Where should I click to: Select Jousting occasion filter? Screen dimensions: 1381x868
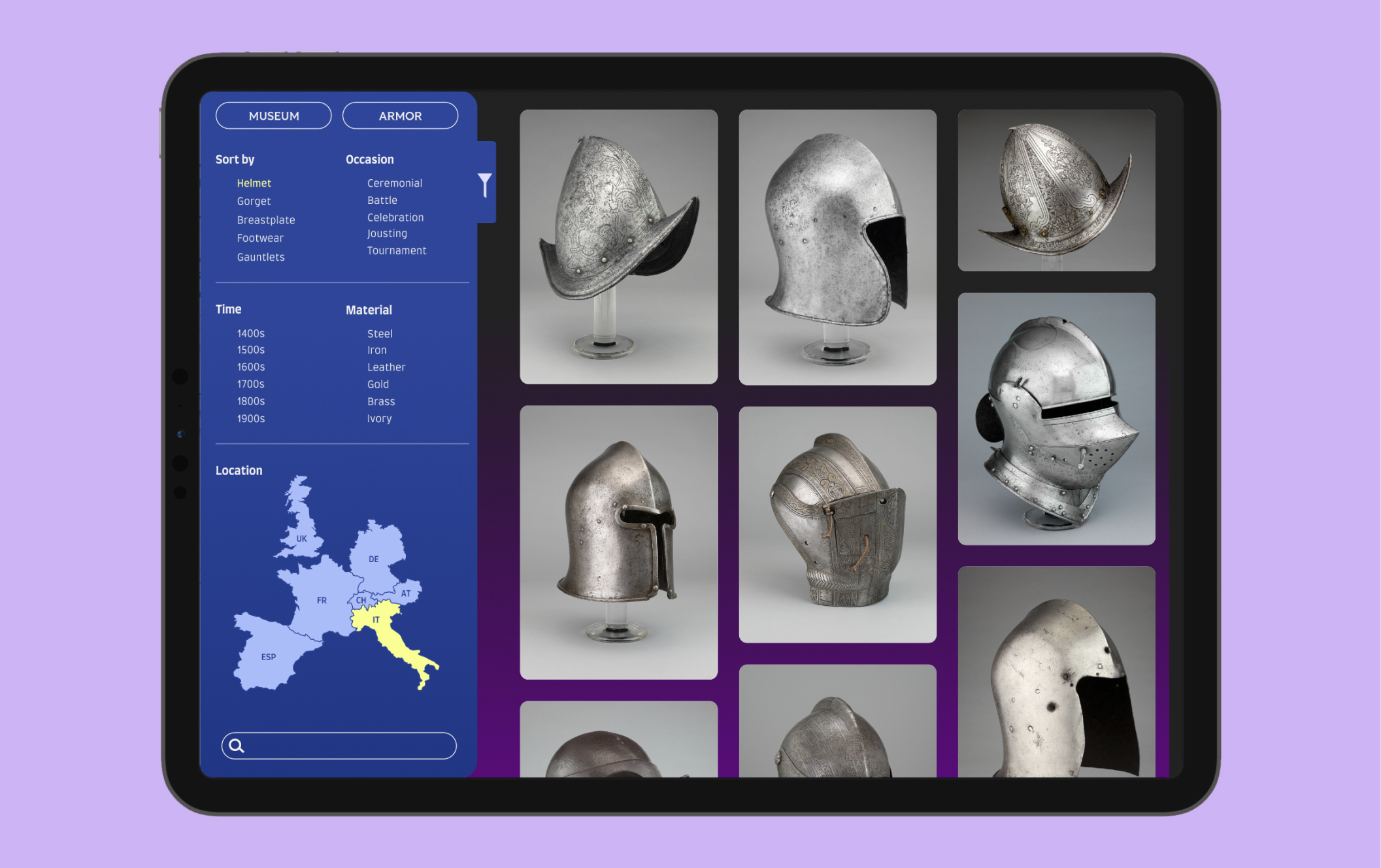[x=387, y=233]
